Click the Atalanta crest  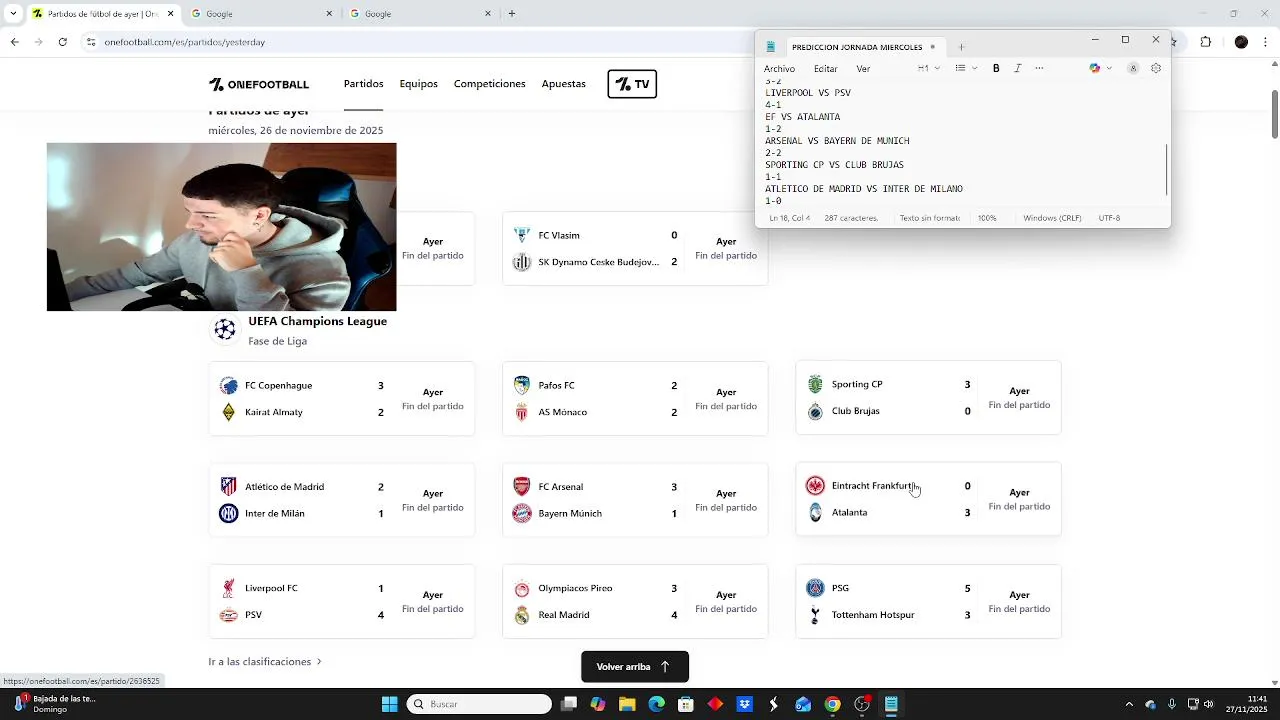(815, 513)
